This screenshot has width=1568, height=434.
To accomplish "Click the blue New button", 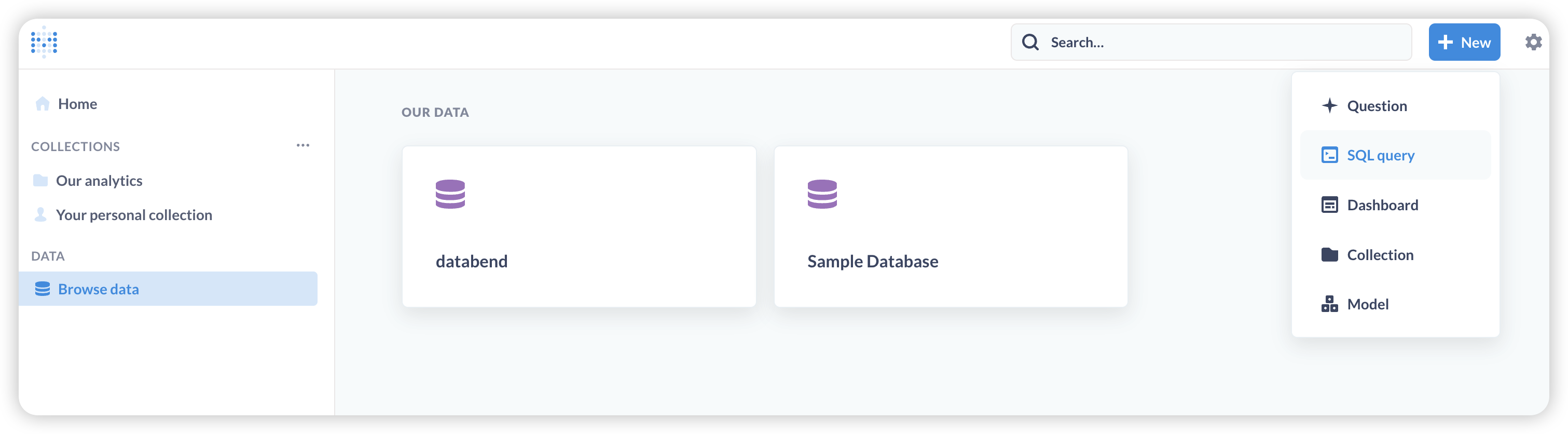I will [x=1463, y=42].
